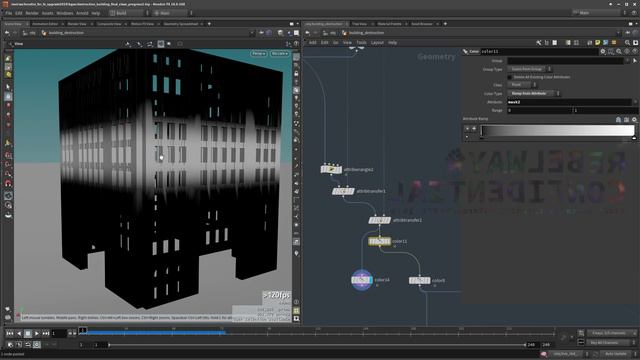Select the magnet snapping tool in left toolbar
This screenshot has height=360, width=640.
[8, 184]
